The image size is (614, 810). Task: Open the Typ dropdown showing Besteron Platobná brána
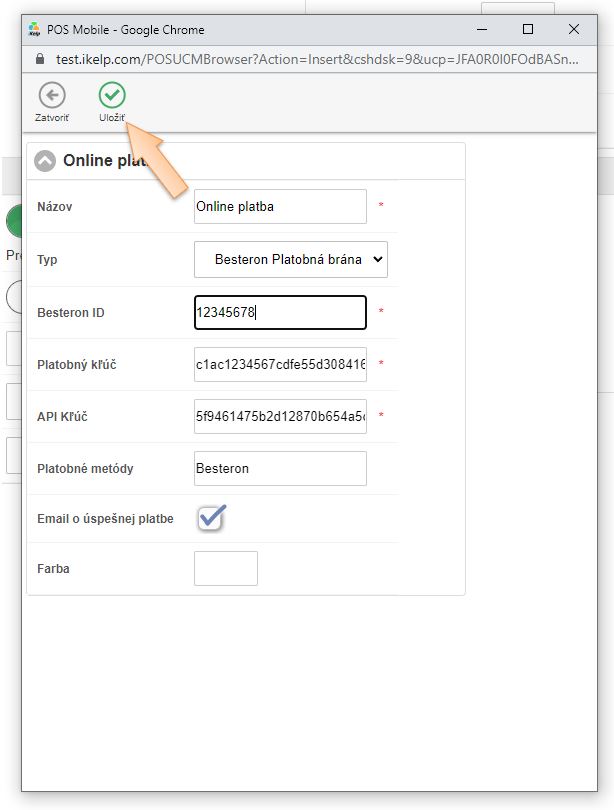point(290,259)
